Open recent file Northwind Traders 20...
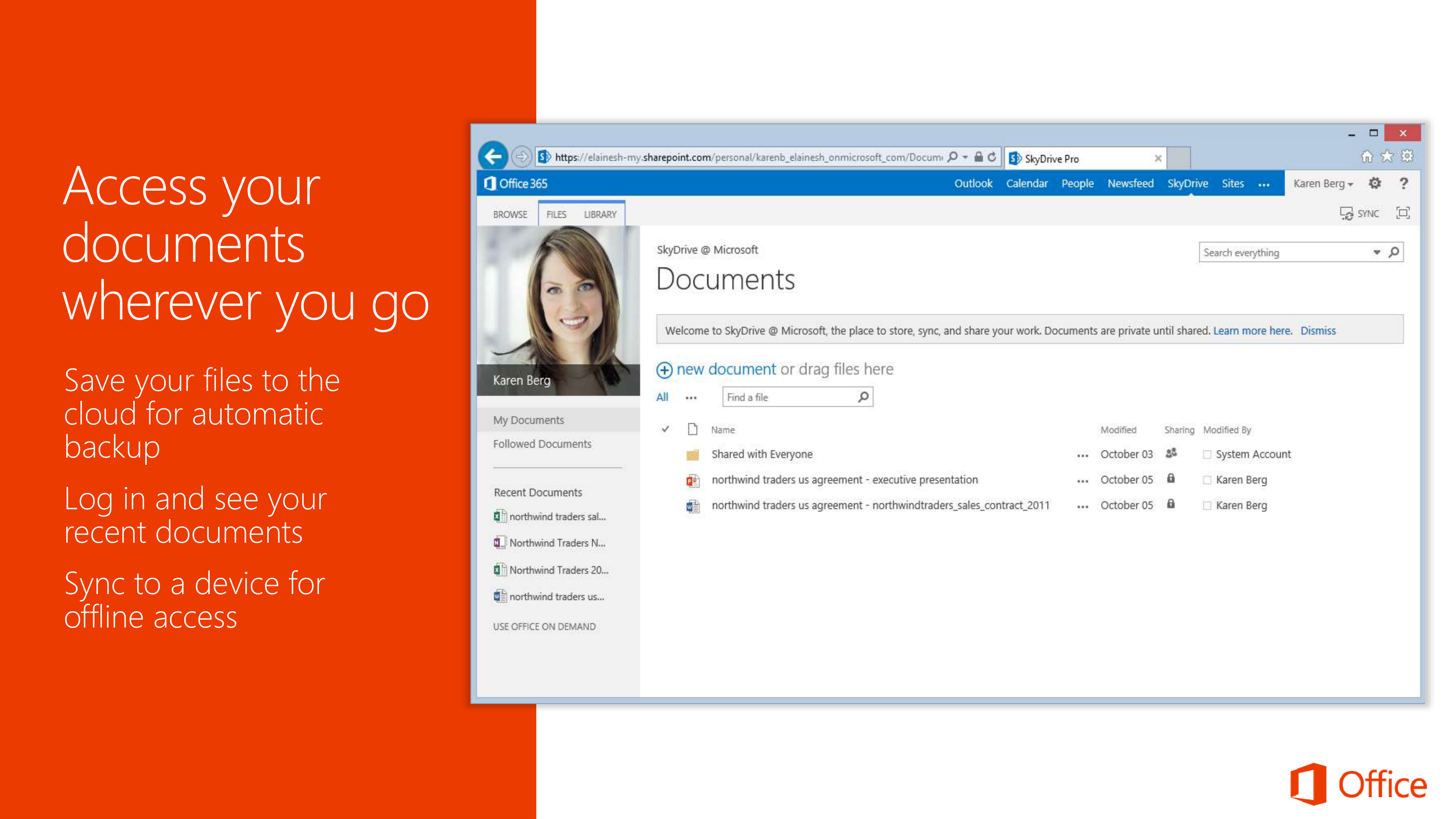The height and width of the screenshot is (819, 1456). (551, 570)
